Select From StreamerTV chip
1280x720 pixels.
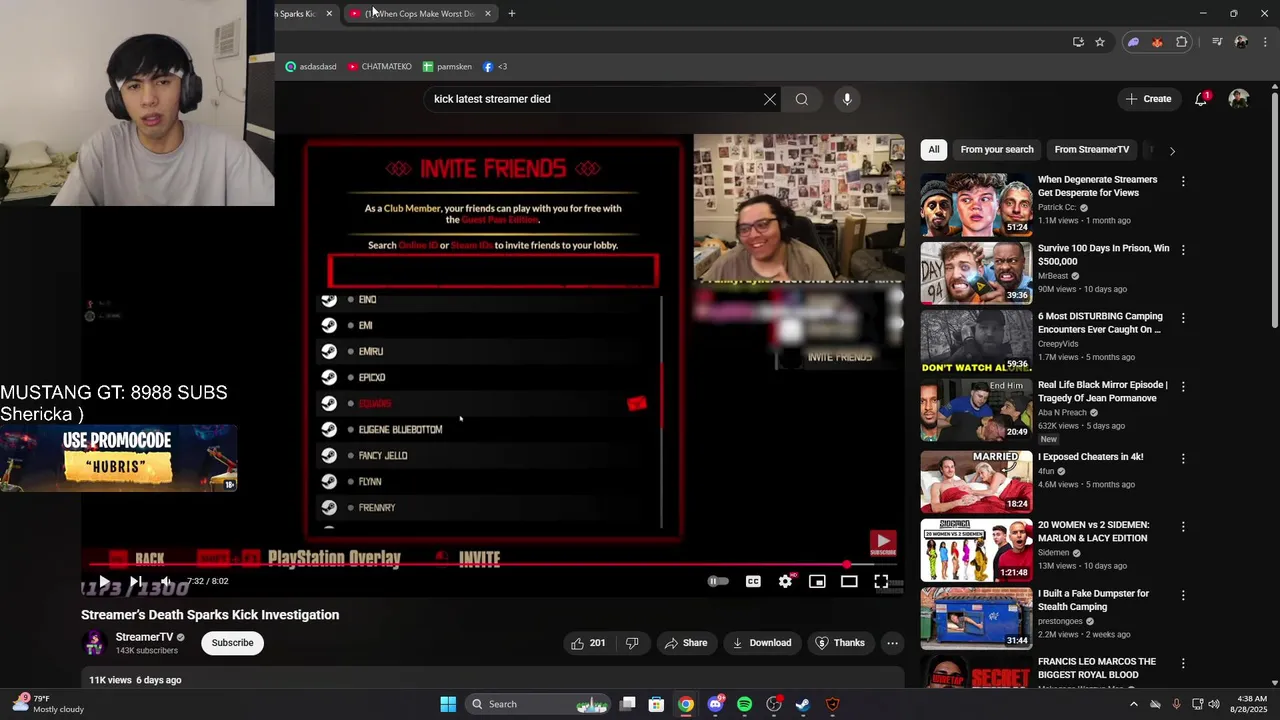pos(1092,150)
